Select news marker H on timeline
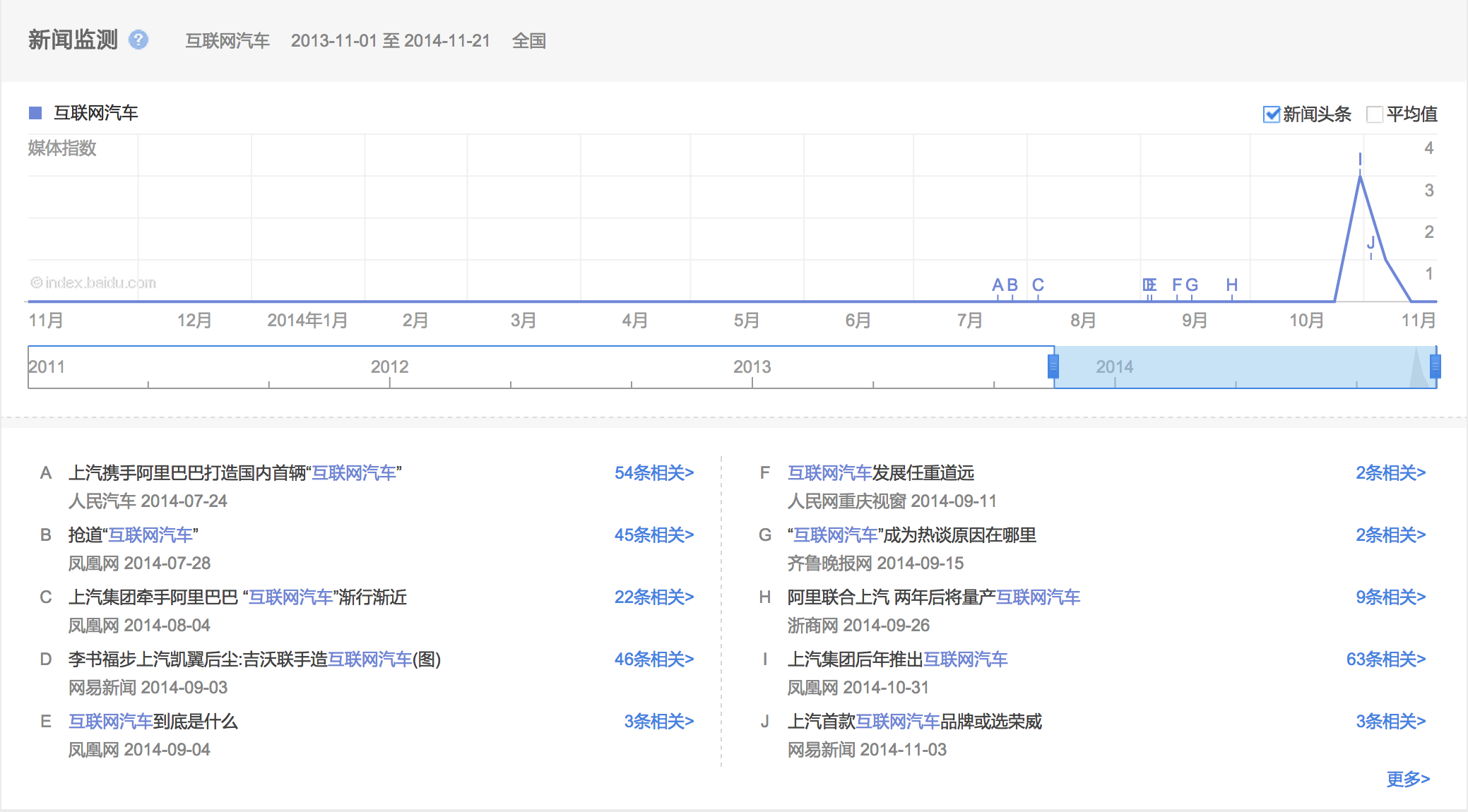 click(x=1231, y=285)
